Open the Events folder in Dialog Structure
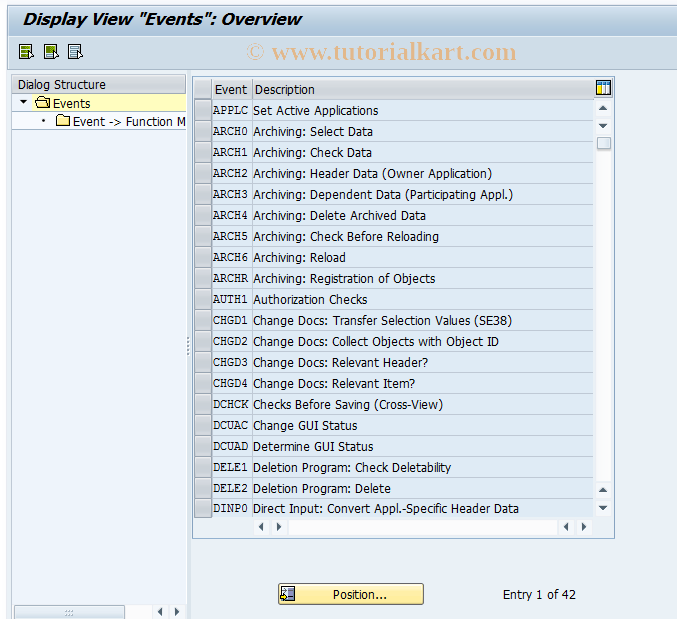 coord(63,103)
